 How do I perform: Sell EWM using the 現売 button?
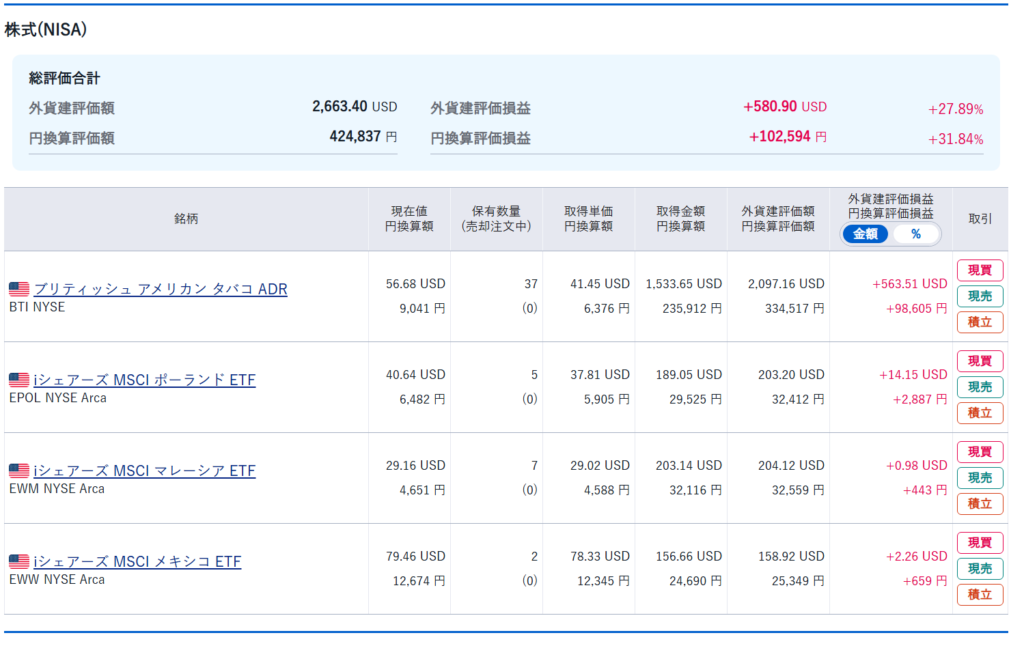pyautogui.click(x=980, y=478)
